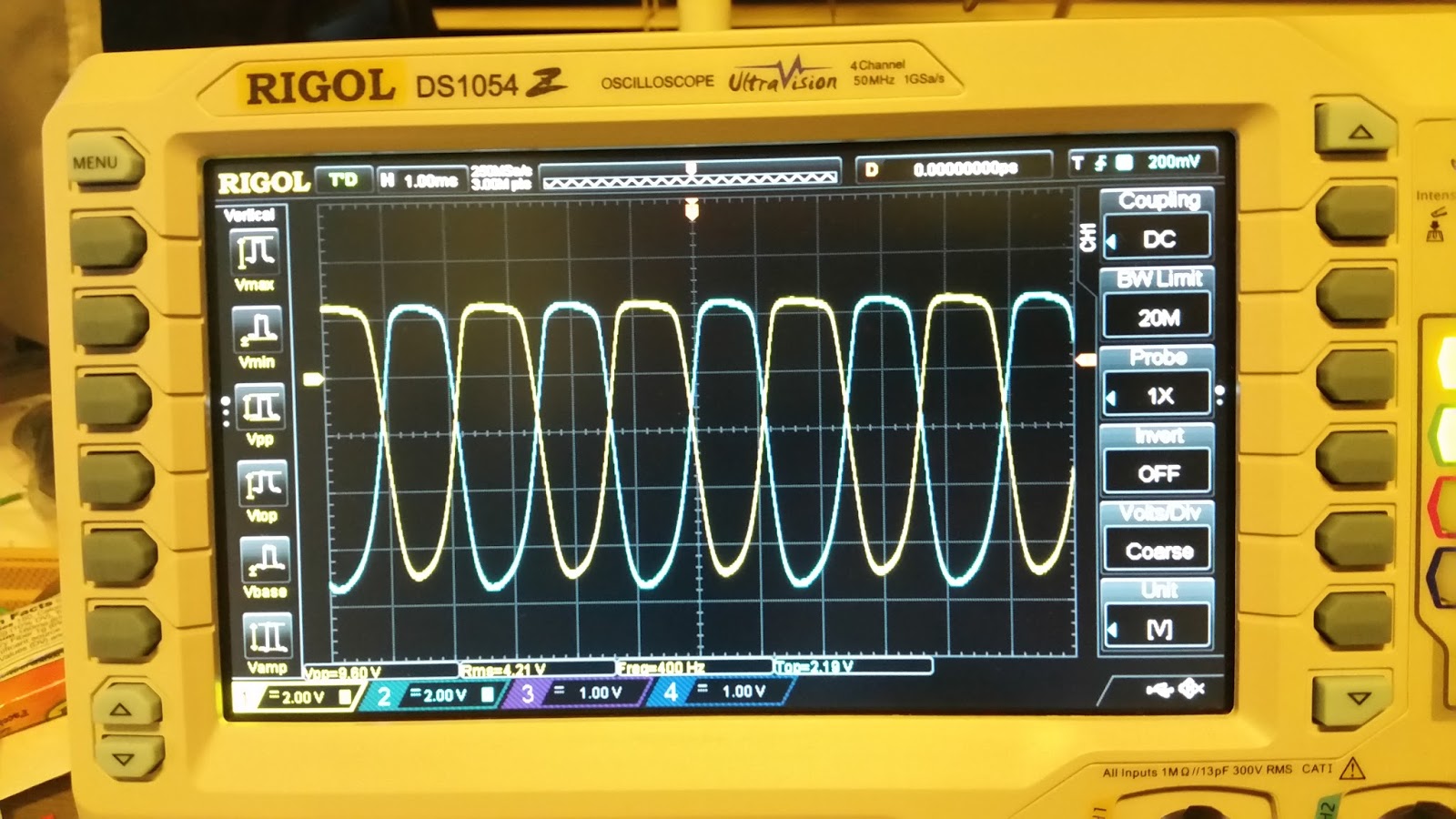Click the sample rate and memory depth readout
1456x819 pixels.
501,177
